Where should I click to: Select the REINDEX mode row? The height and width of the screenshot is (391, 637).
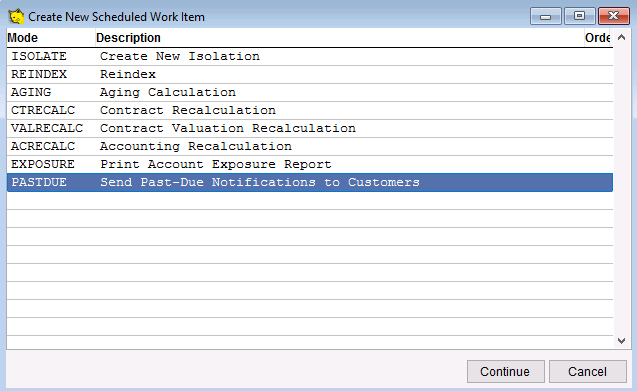(310, 74)
